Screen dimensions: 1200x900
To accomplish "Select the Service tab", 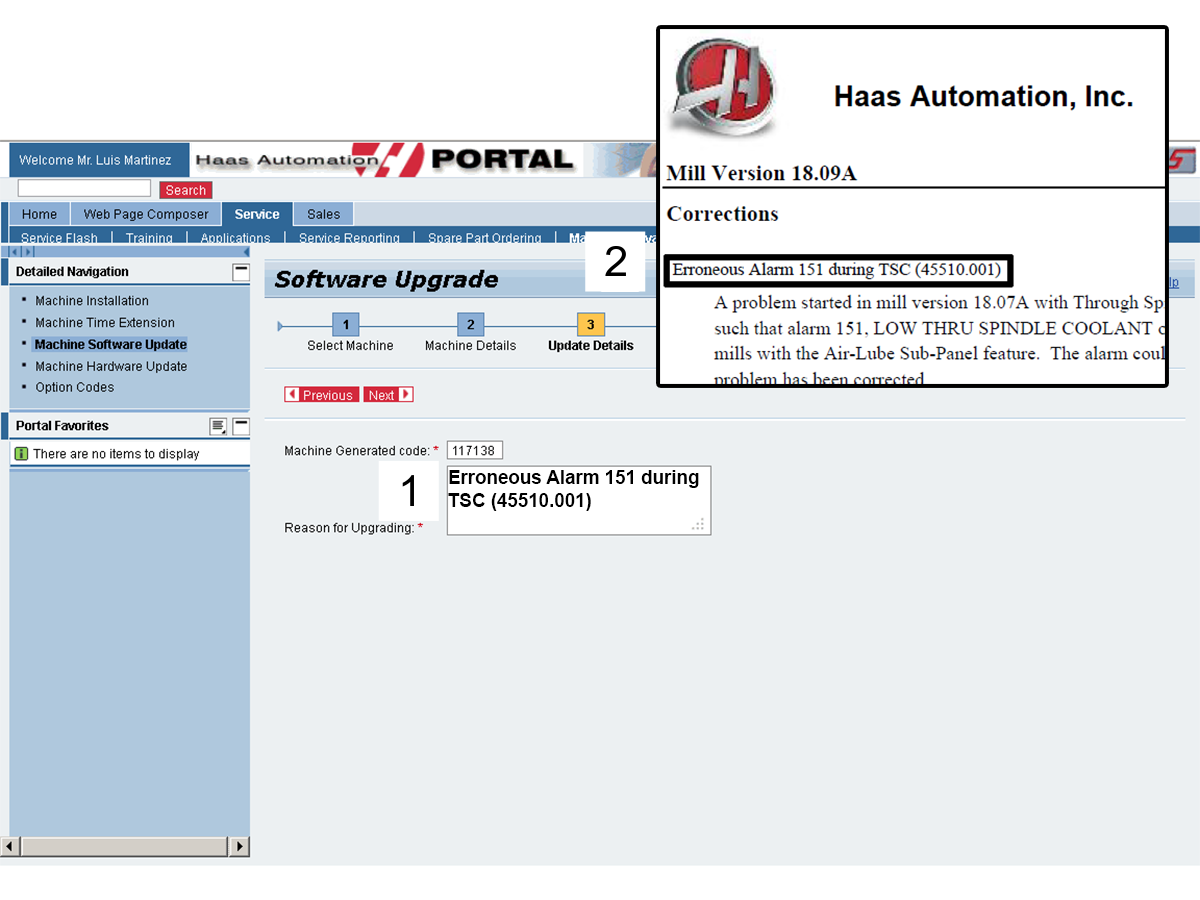I will click(257, 214).
